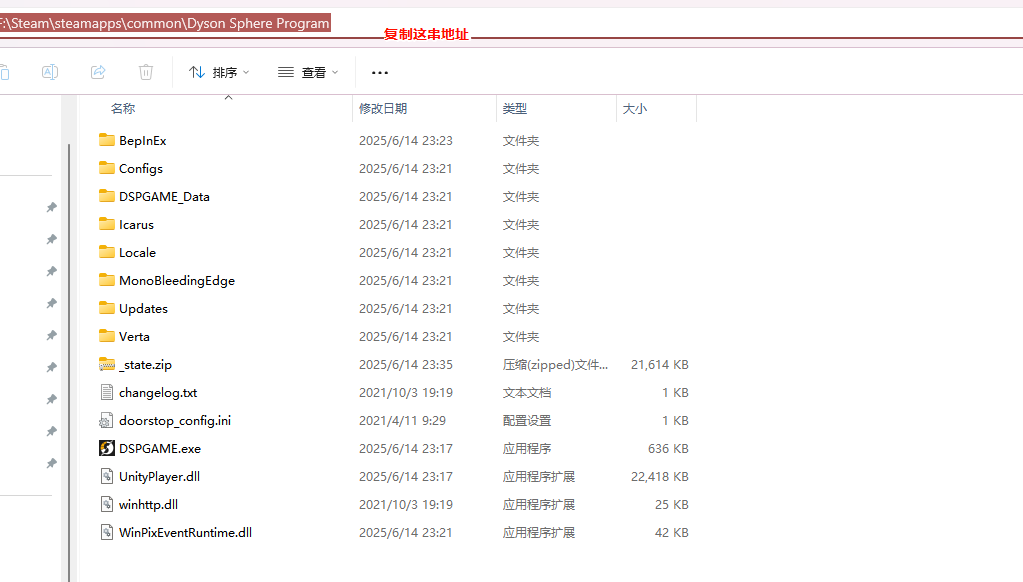Click the Share toolbar icon
This screenshot has height=582, width=1023.
point(98,72)
